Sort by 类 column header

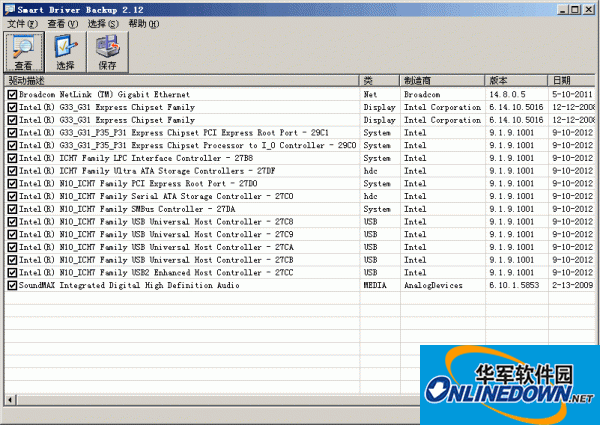point(379,80)
